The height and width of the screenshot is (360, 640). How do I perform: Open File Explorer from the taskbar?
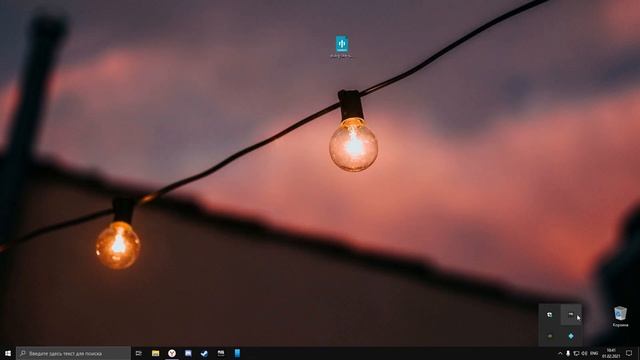(x=156, y=353)
